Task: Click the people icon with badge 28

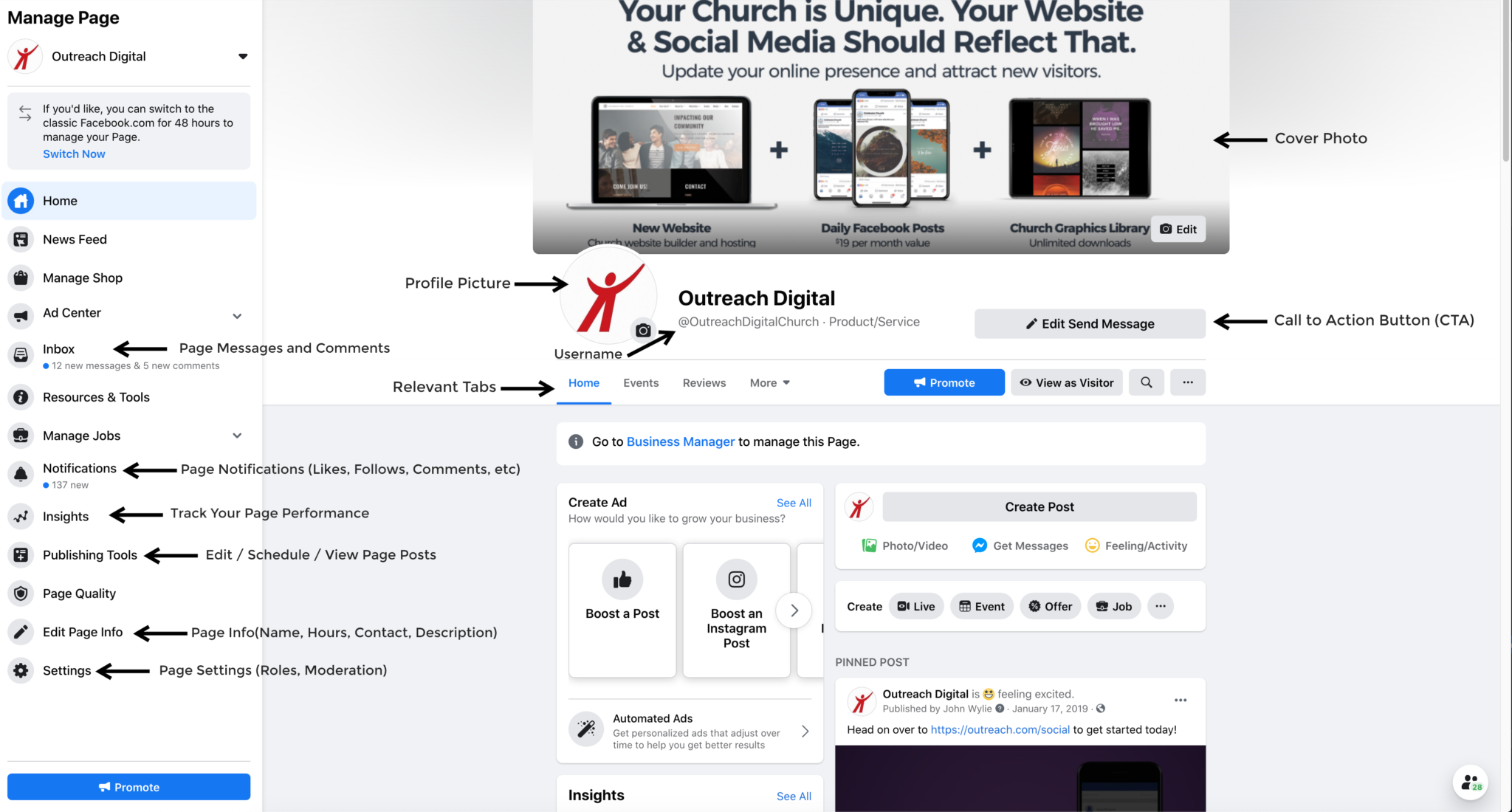Action: point(1470,782)
